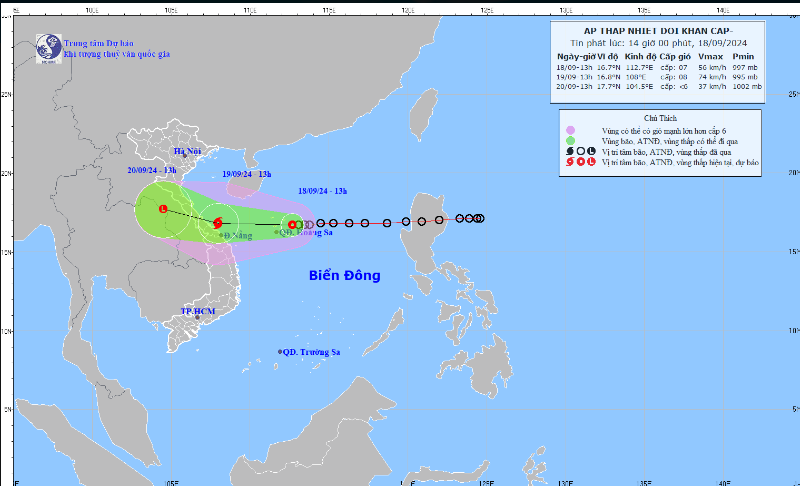Click the dot beside QĐ. Trường Sa label

[x=280, y=352]
